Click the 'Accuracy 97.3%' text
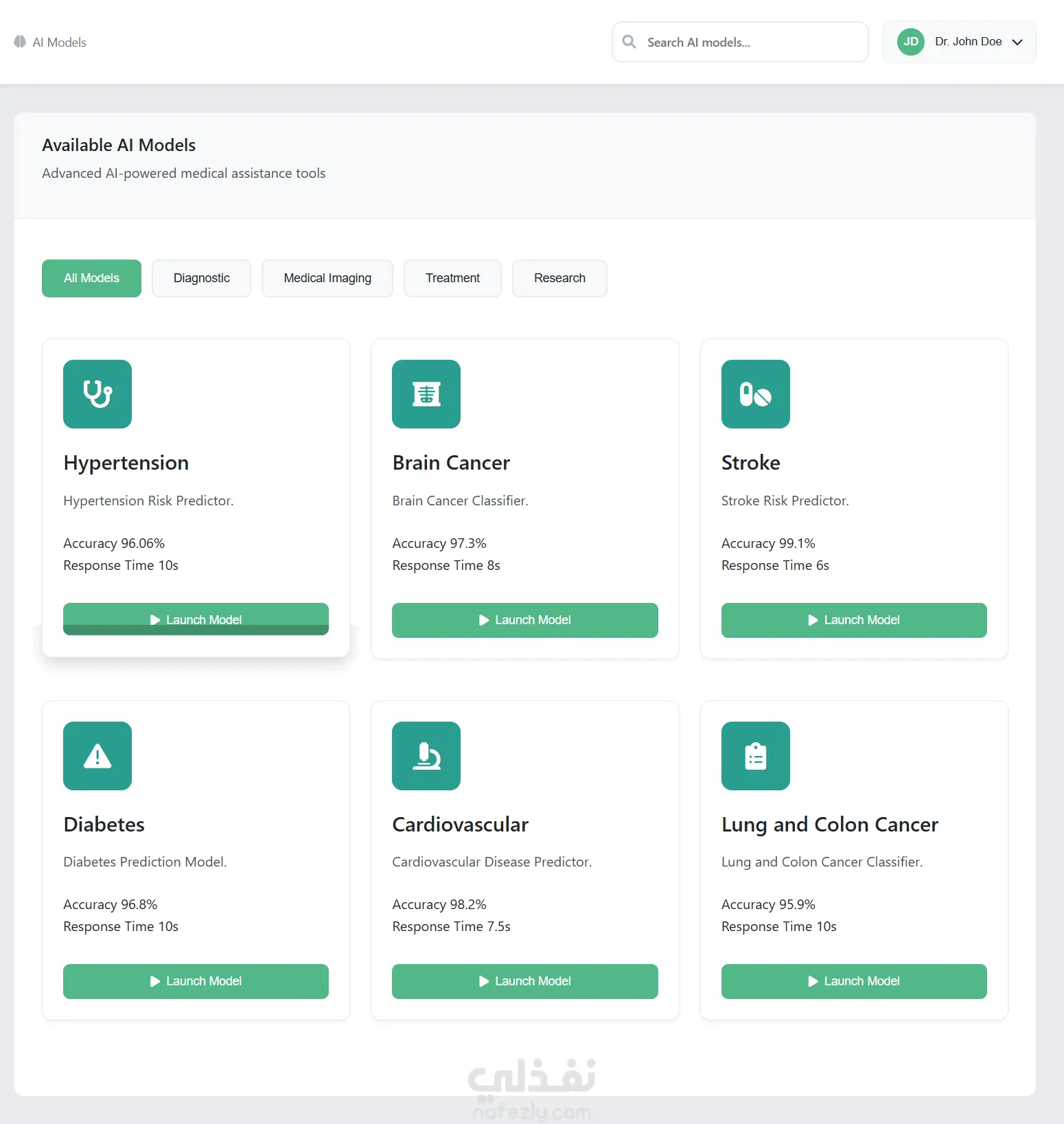The height and width of the screenshot is (1124, 1064). pos(439,543)
